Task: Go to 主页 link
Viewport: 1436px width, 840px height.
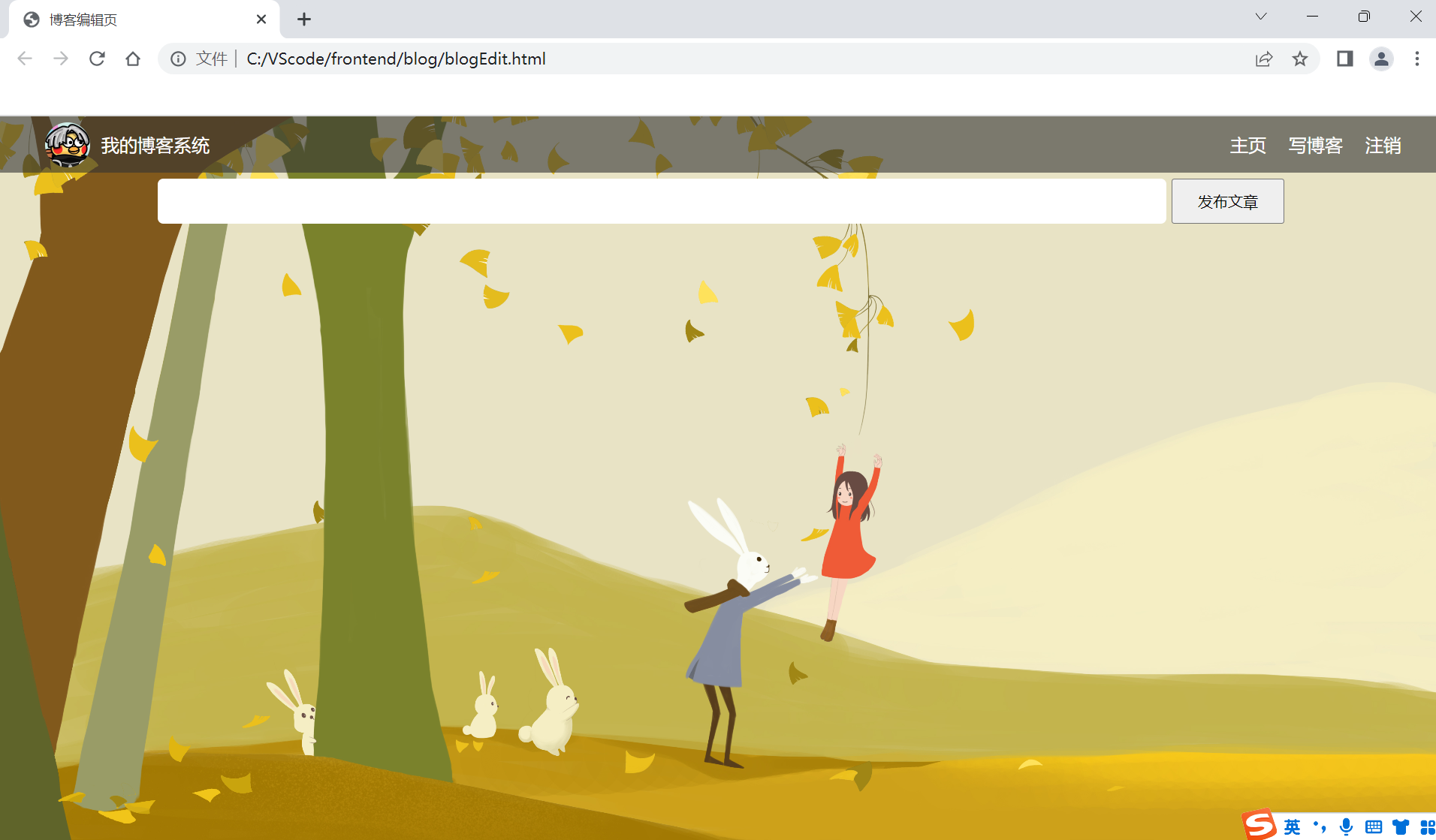Action: pos(1248,146)
